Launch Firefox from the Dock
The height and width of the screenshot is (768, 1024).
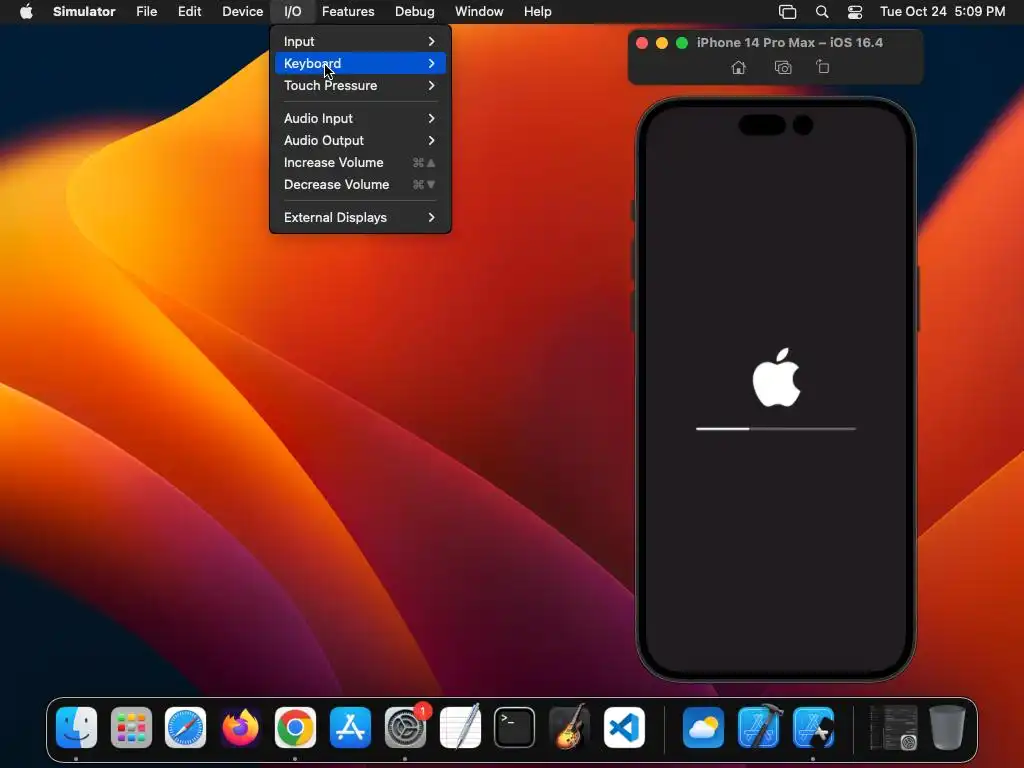(240, 727)
